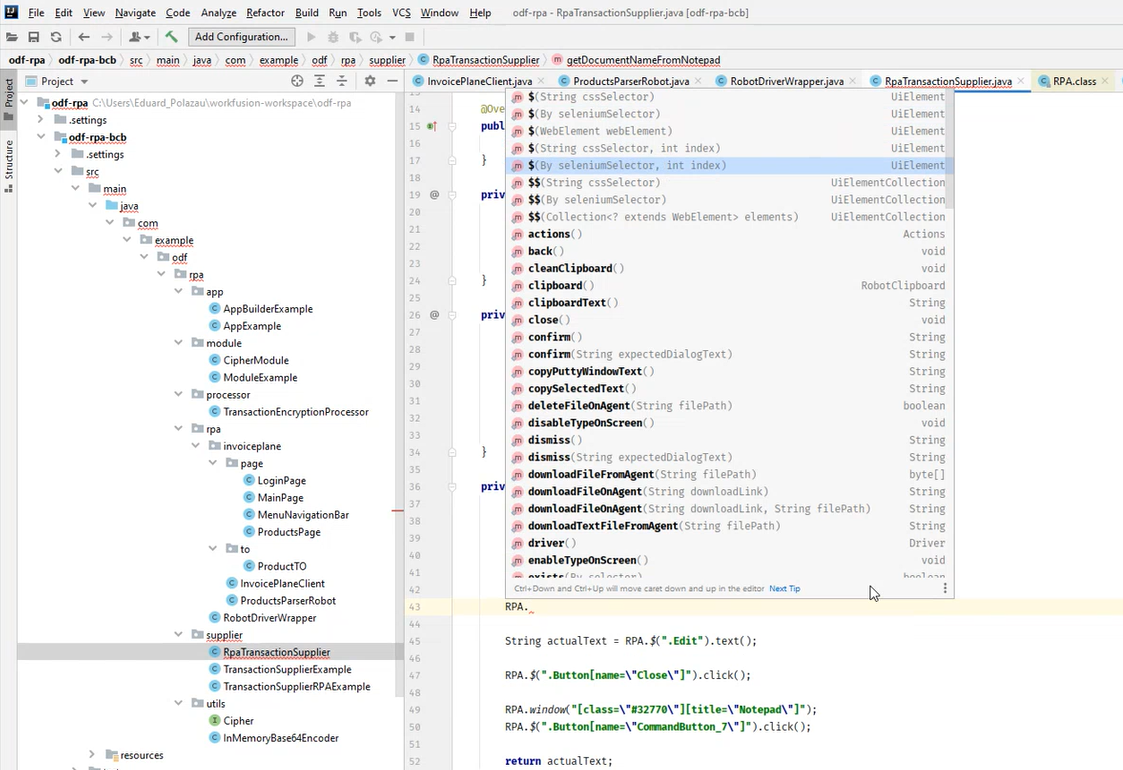Select TransactionEncryptionProcessor in tree

point(296,412)
